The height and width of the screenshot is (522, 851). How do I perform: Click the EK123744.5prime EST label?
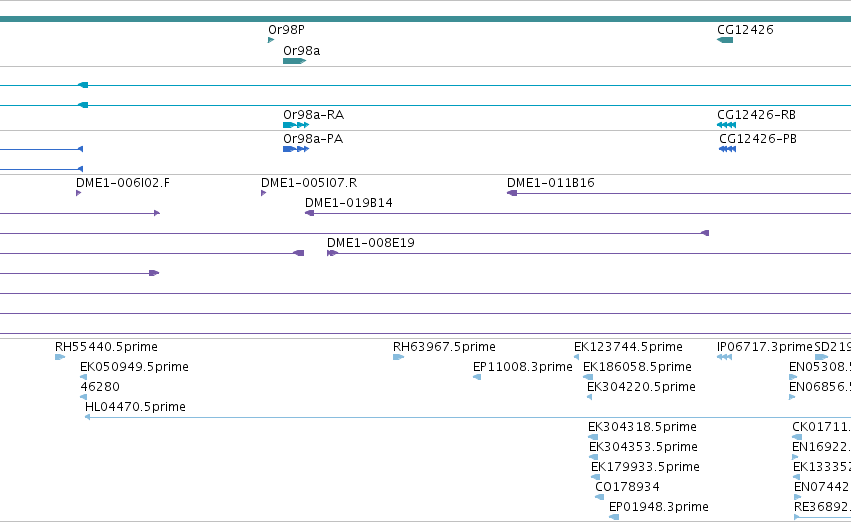coord(628,347)
